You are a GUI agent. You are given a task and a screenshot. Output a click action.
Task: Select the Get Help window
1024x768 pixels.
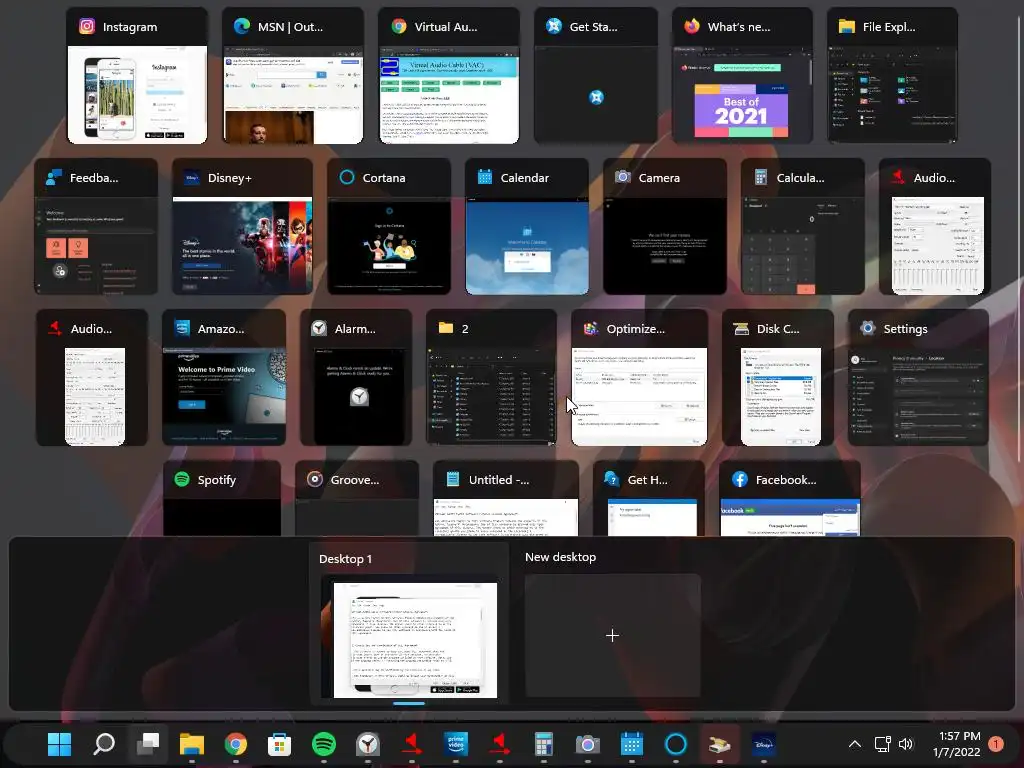(648, 498)
